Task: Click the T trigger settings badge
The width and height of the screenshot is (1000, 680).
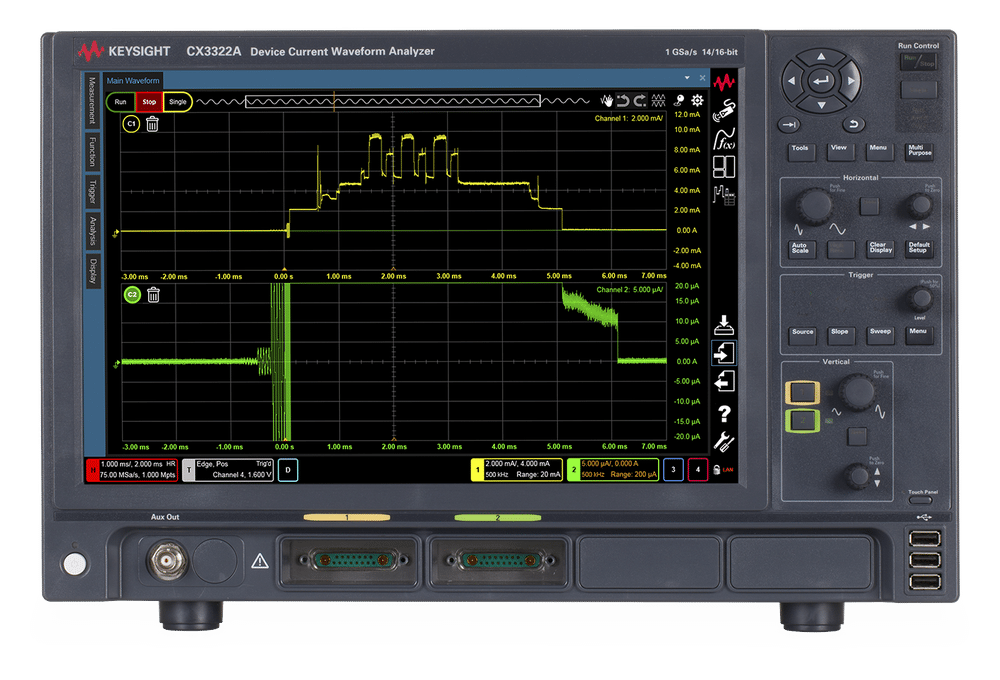Action: (189, 470)
